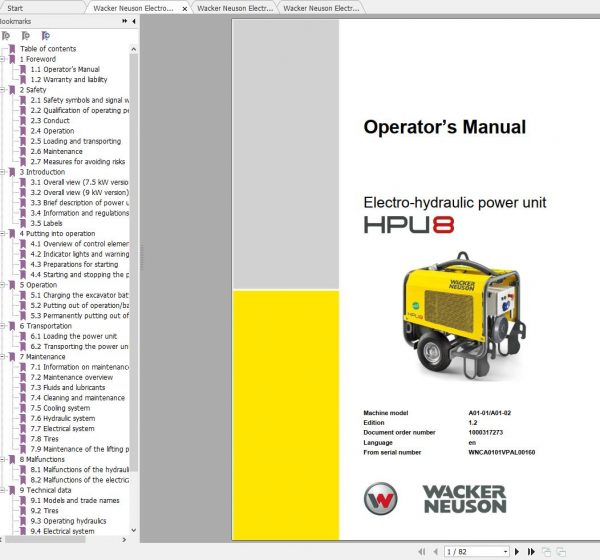
Task: Switch to the third Wacker Neuson tab
Action: point(321,8)
